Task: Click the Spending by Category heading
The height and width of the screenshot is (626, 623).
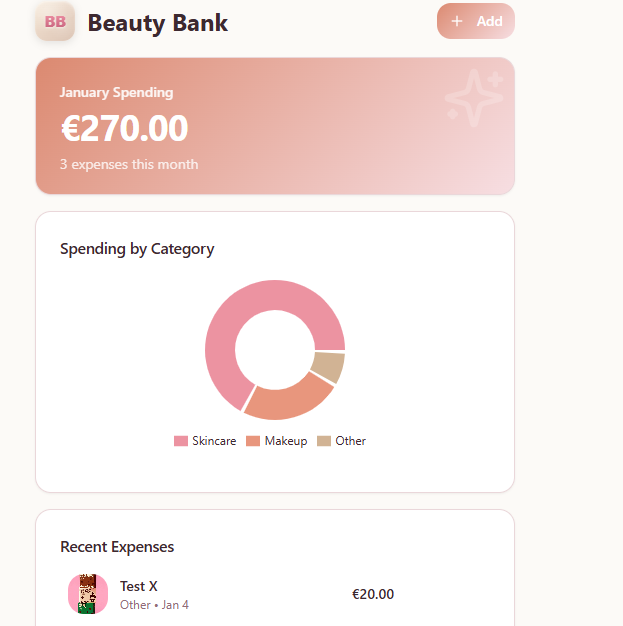Action: click(137, 249)
